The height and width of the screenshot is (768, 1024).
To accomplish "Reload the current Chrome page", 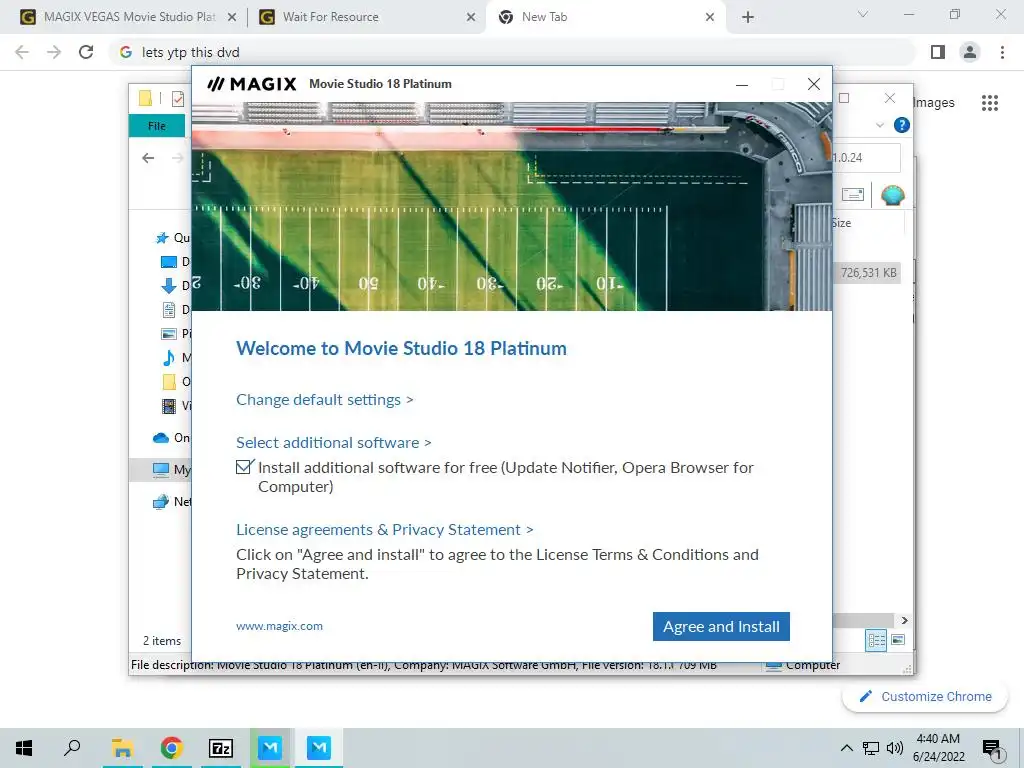I will click(x=86, y=52).
